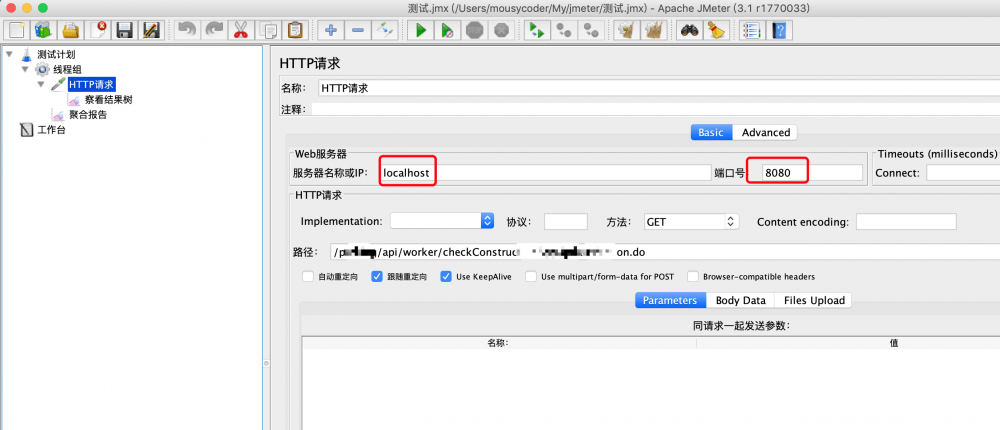Select the Body Data tab
1000x430 pixels.
pyautogui.click(x=740, y=300)
